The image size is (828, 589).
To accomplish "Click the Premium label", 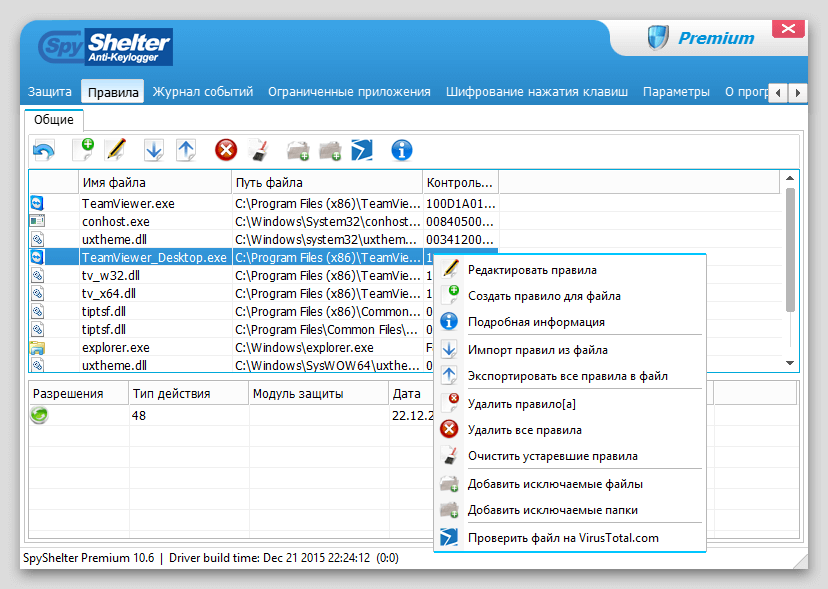I will pos(716,38).
